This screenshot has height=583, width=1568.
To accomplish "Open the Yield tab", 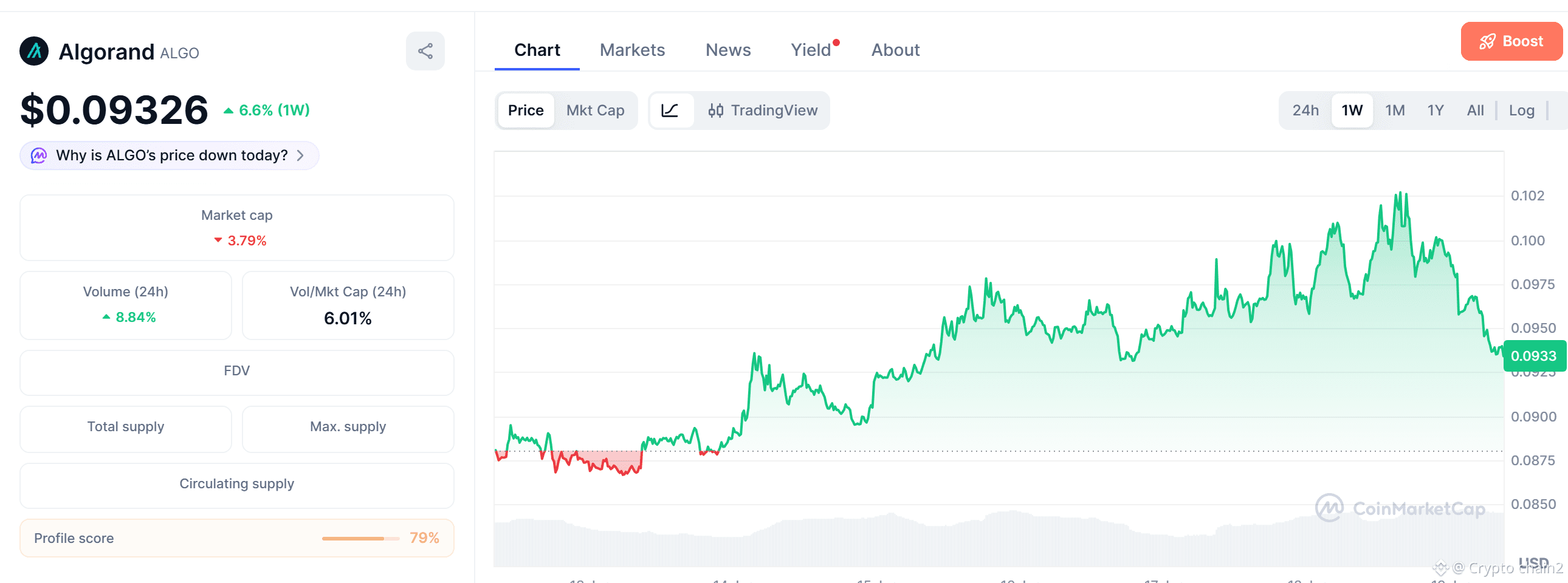I will 811,50.
